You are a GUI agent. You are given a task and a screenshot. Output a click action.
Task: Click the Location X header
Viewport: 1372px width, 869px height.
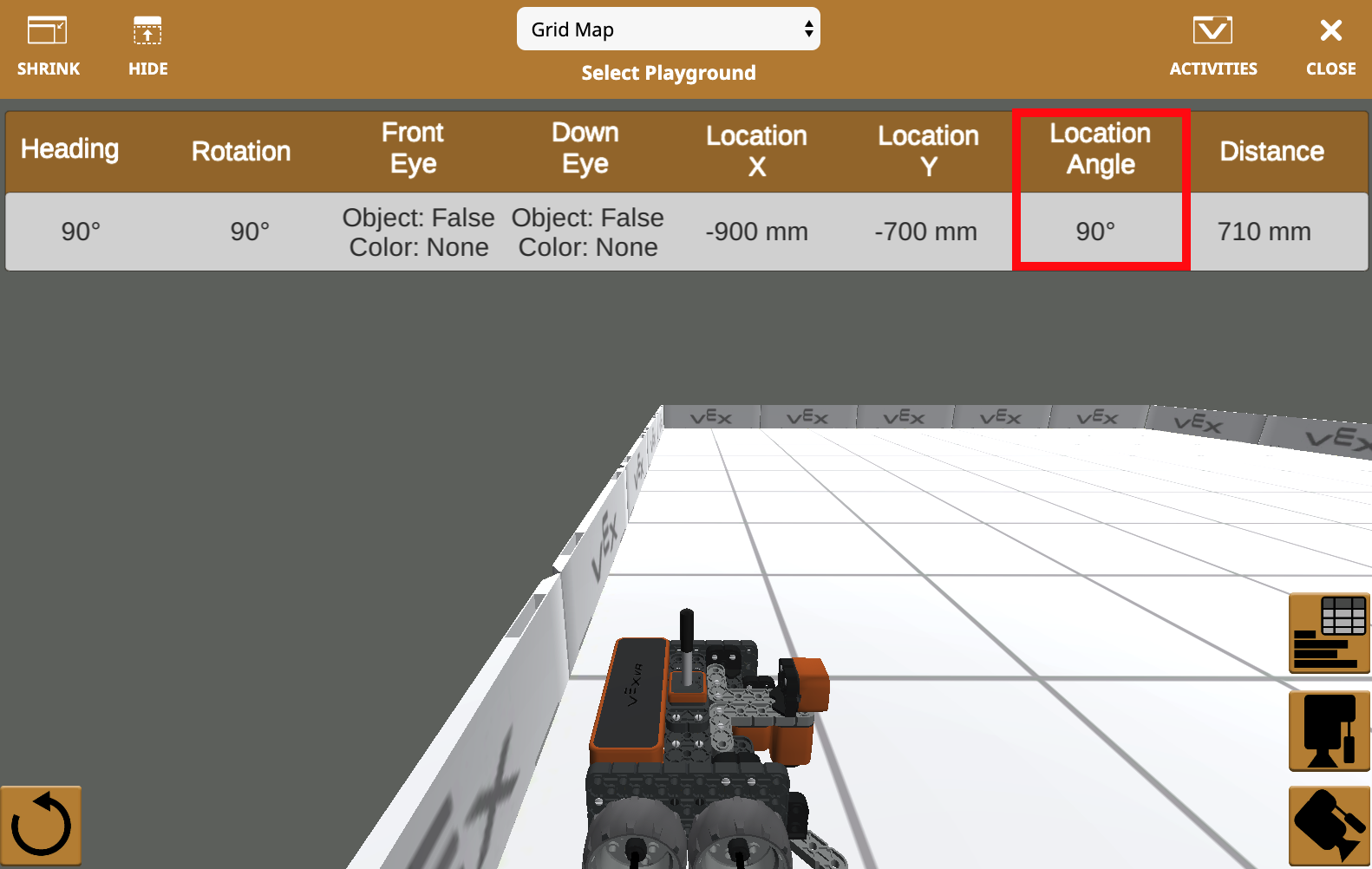(x=756, y=150)
